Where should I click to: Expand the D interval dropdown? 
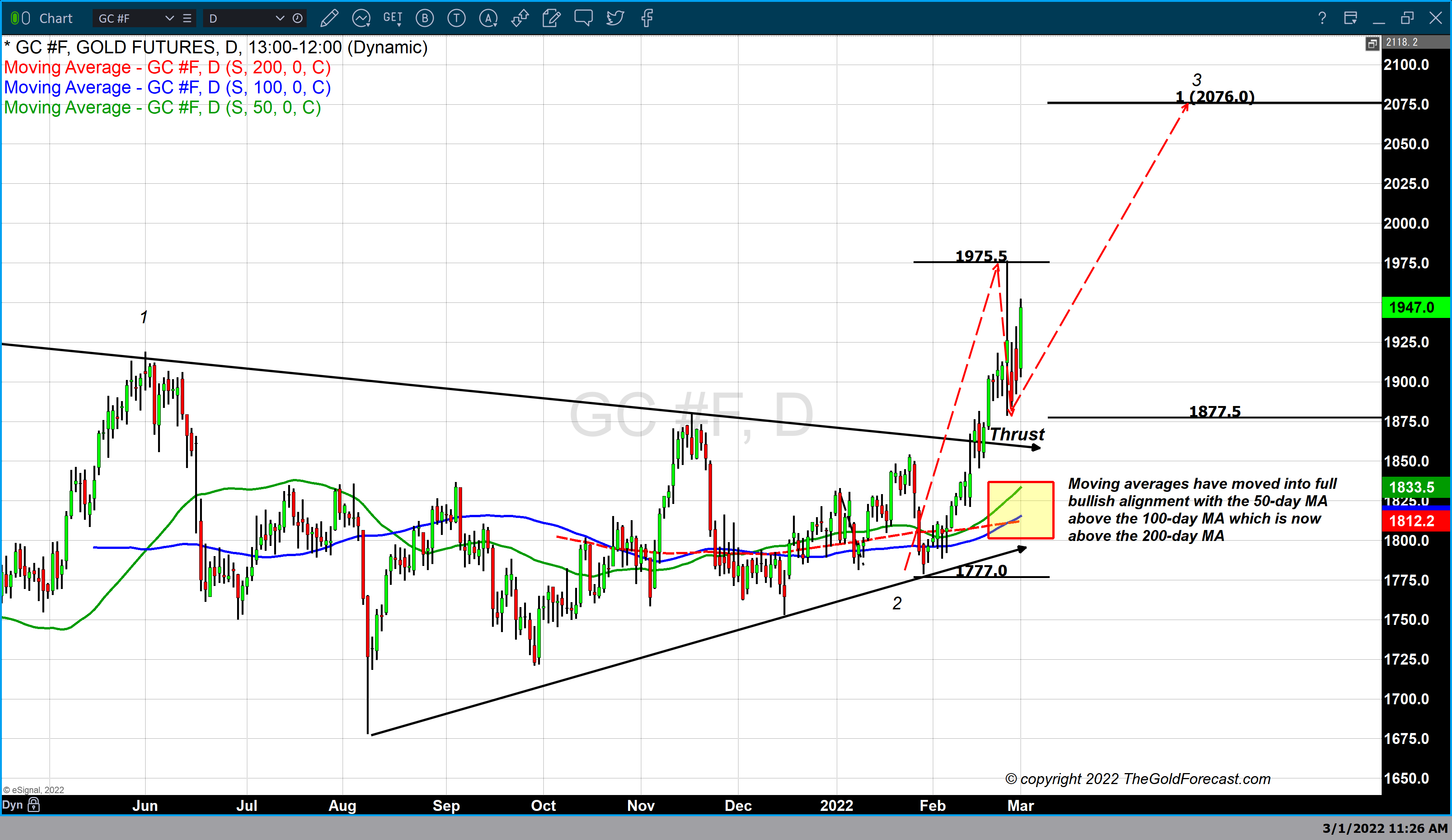click(280, 19)
